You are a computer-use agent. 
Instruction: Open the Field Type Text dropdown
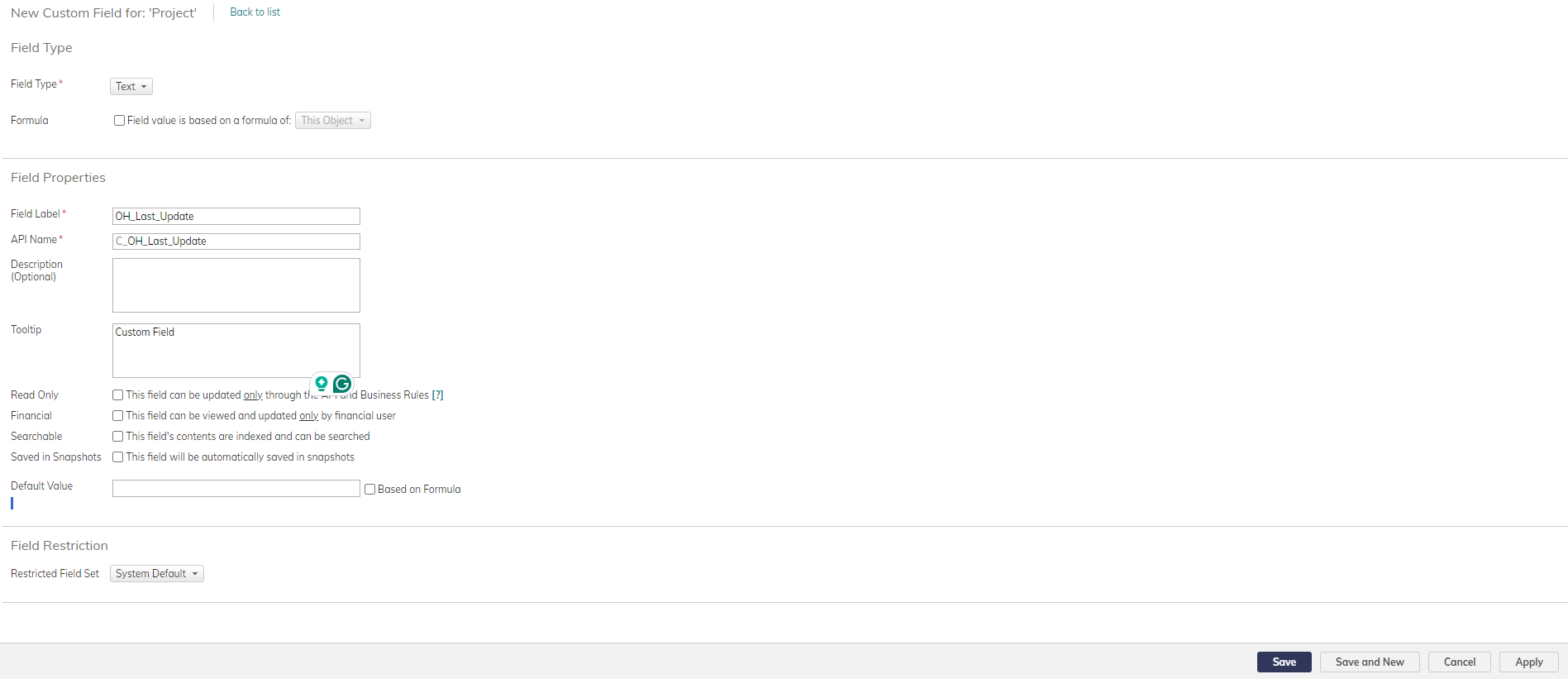pos(131,87)
